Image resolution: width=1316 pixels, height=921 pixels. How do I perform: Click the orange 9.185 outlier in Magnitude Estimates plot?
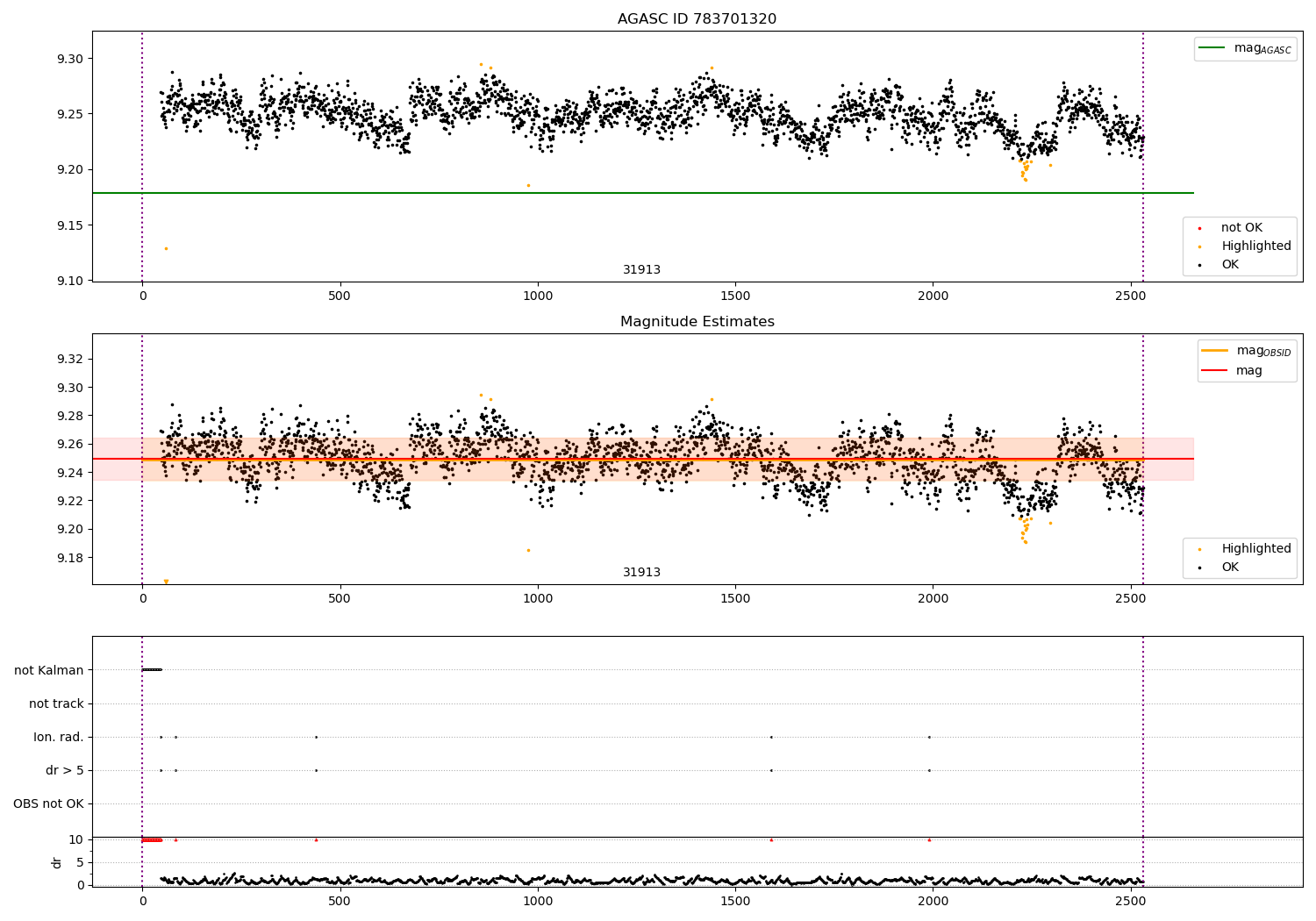click(x=528, y=550)
